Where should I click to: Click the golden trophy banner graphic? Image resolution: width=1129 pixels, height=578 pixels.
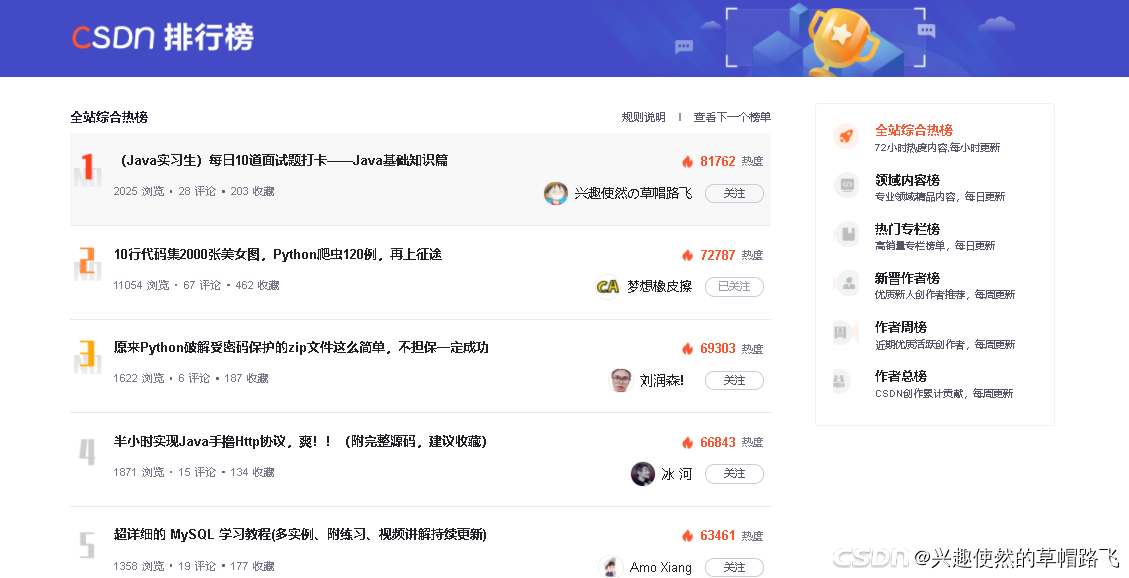840,38
